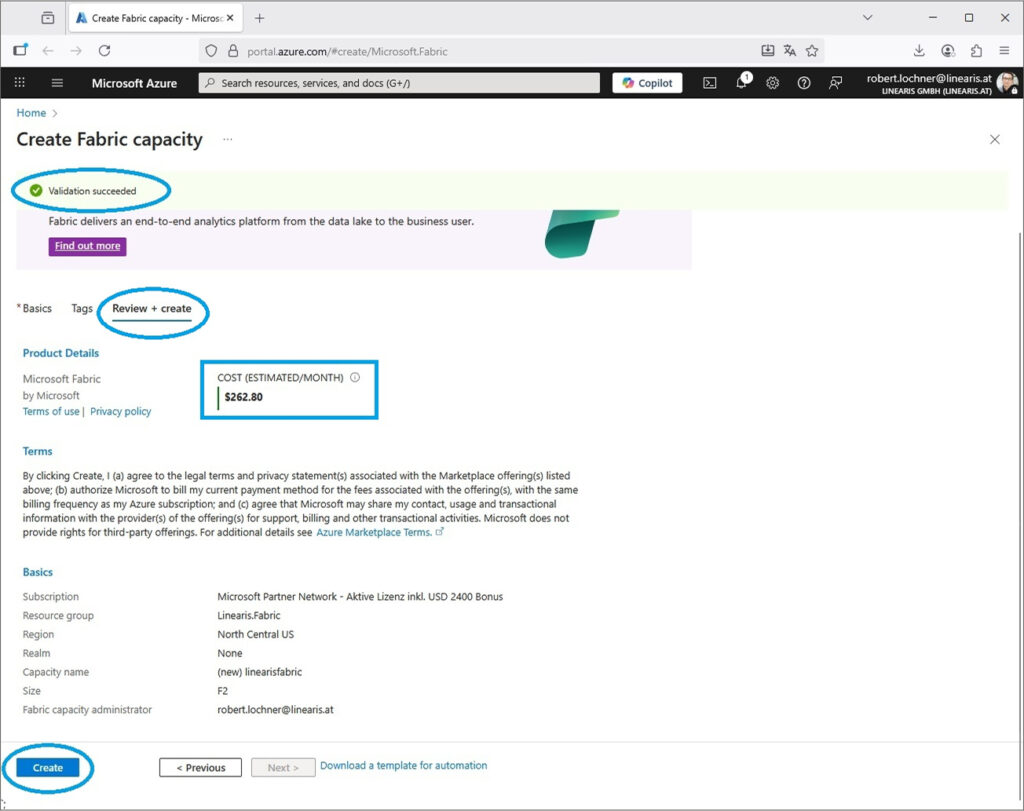Image resolution: width=1024 pixels, height=811 pixels.
Task: Open the translate page icon
Action: pos(790,51)
